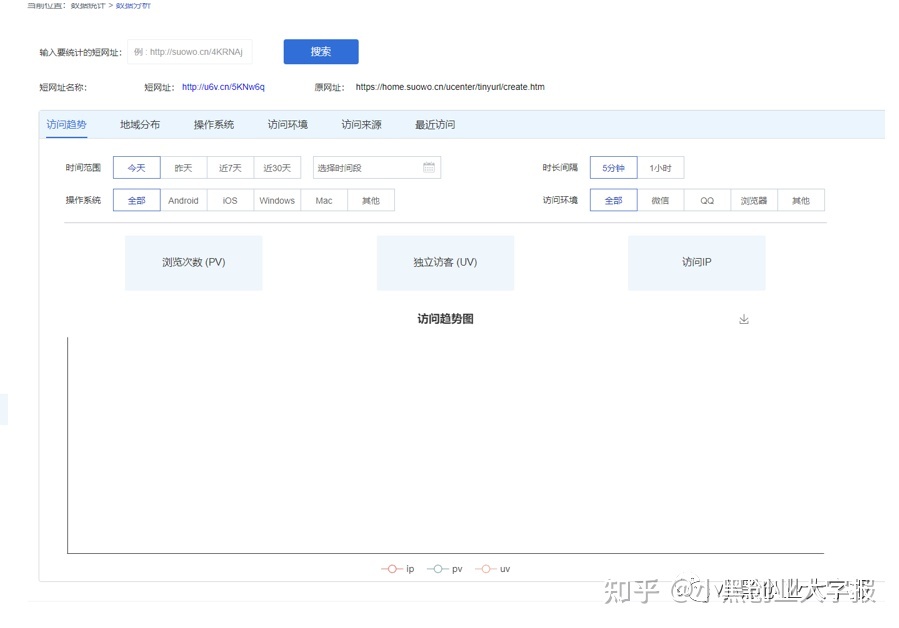This screenshot has width=899, height=628.
Task: Select 近7天 time range option
Action: coord(230,168)
